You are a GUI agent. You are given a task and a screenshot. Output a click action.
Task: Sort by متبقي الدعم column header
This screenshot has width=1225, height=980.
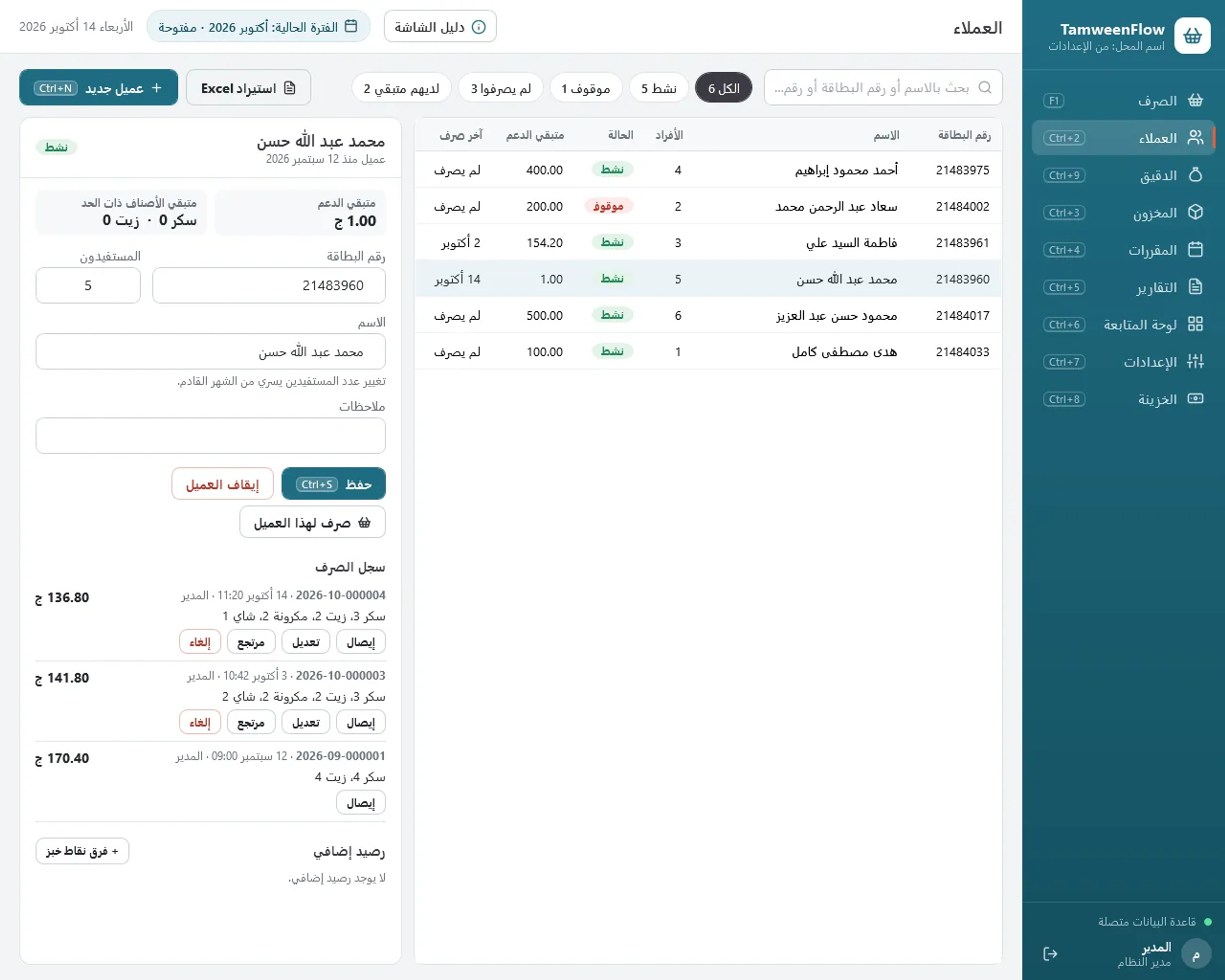(535, 135)
